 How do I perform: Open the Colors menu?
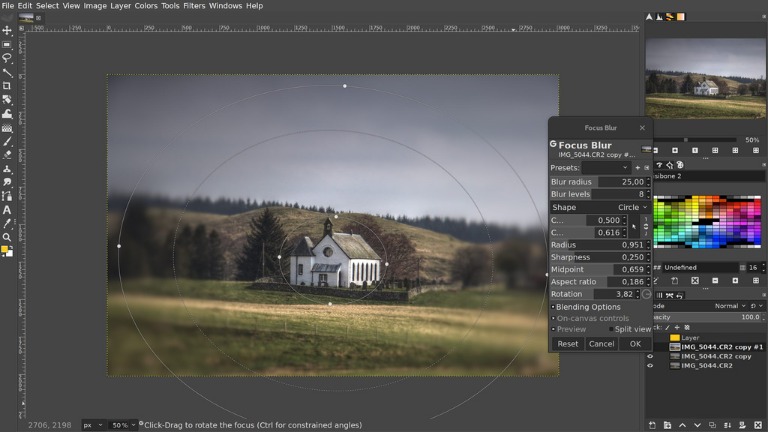[146, 6]
